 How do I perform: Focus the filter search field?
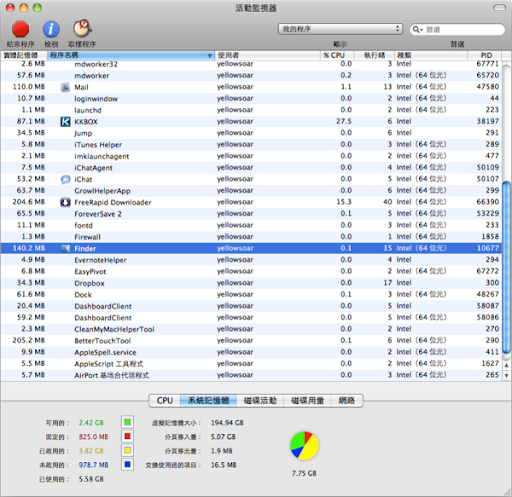coord(457,29)
